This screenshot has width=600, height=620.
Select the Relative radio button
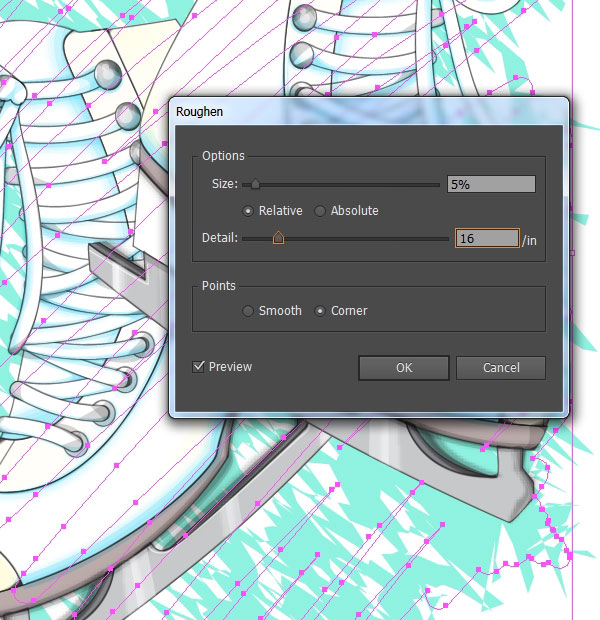[x=248, y=211]
